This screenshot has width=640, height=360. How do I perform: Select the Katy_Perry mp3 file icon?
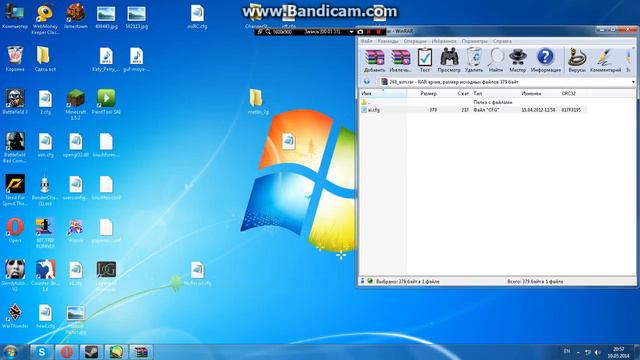tap(106, 59)
